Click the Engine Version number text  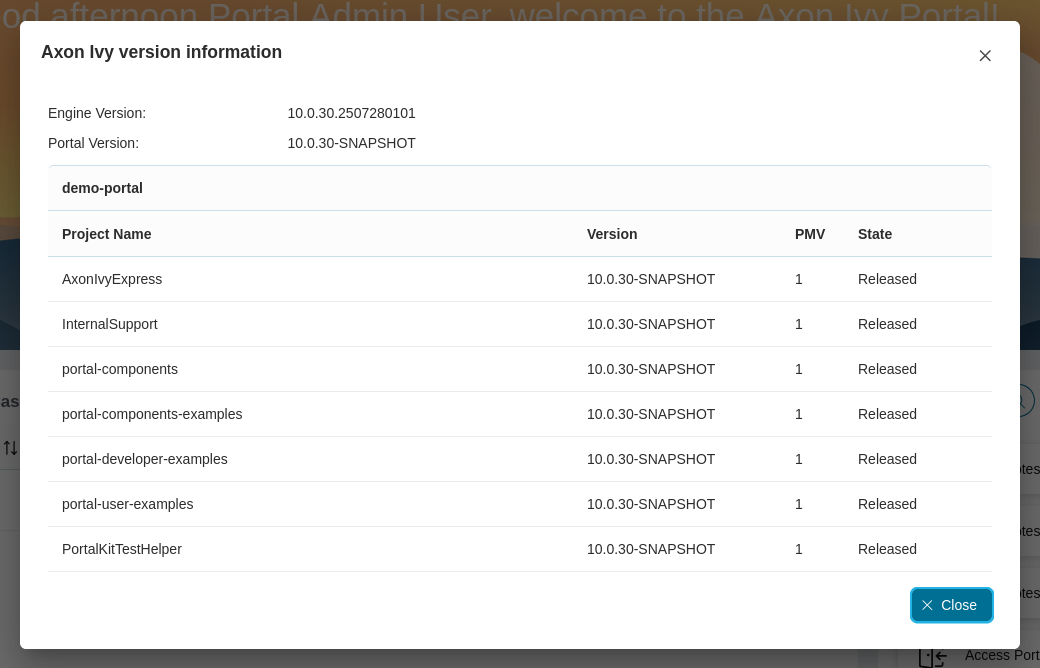click(x=351, y=113)
